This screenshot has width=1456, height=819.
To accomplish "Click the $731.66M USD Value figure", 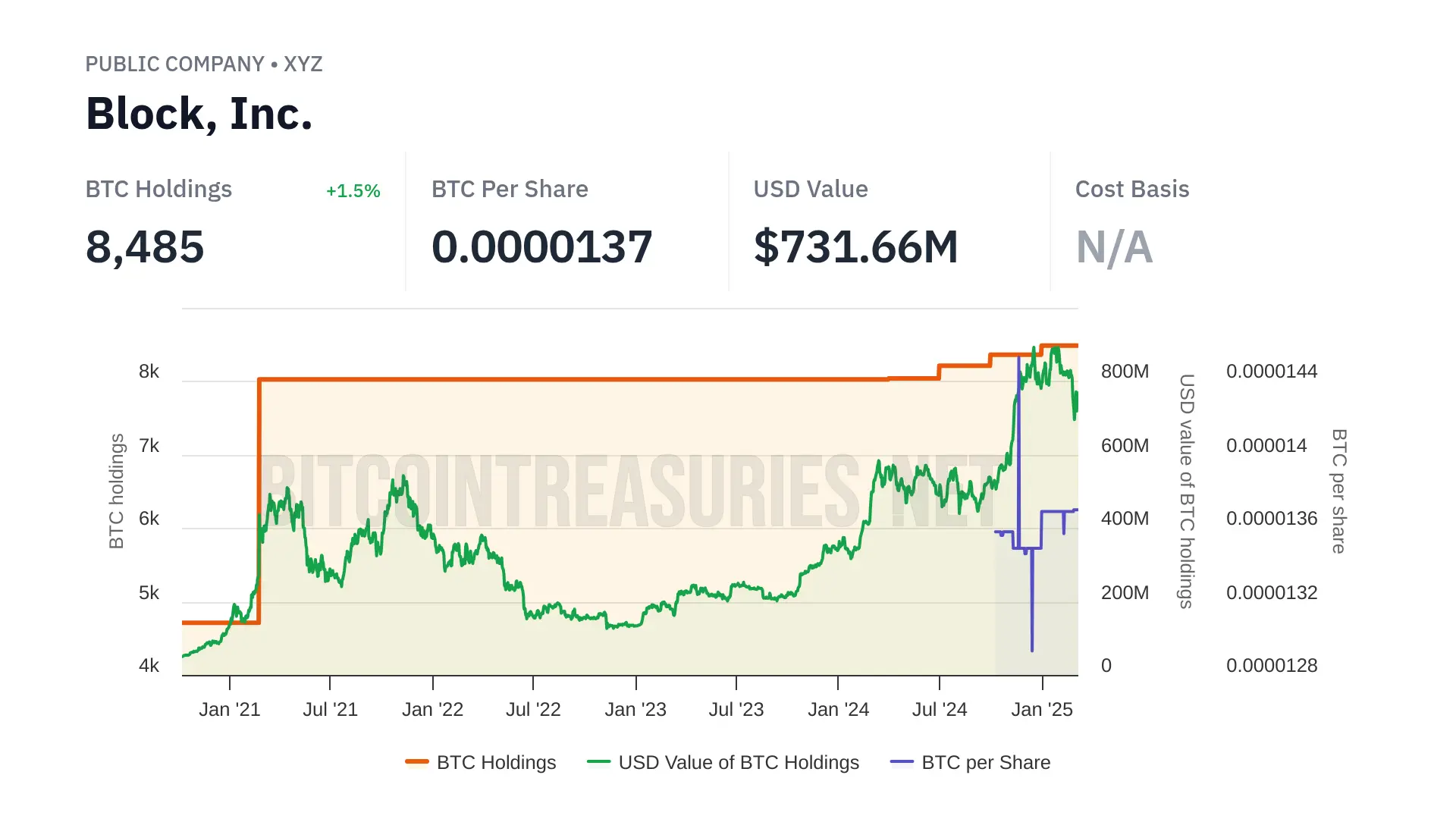I will click(855, 247).
